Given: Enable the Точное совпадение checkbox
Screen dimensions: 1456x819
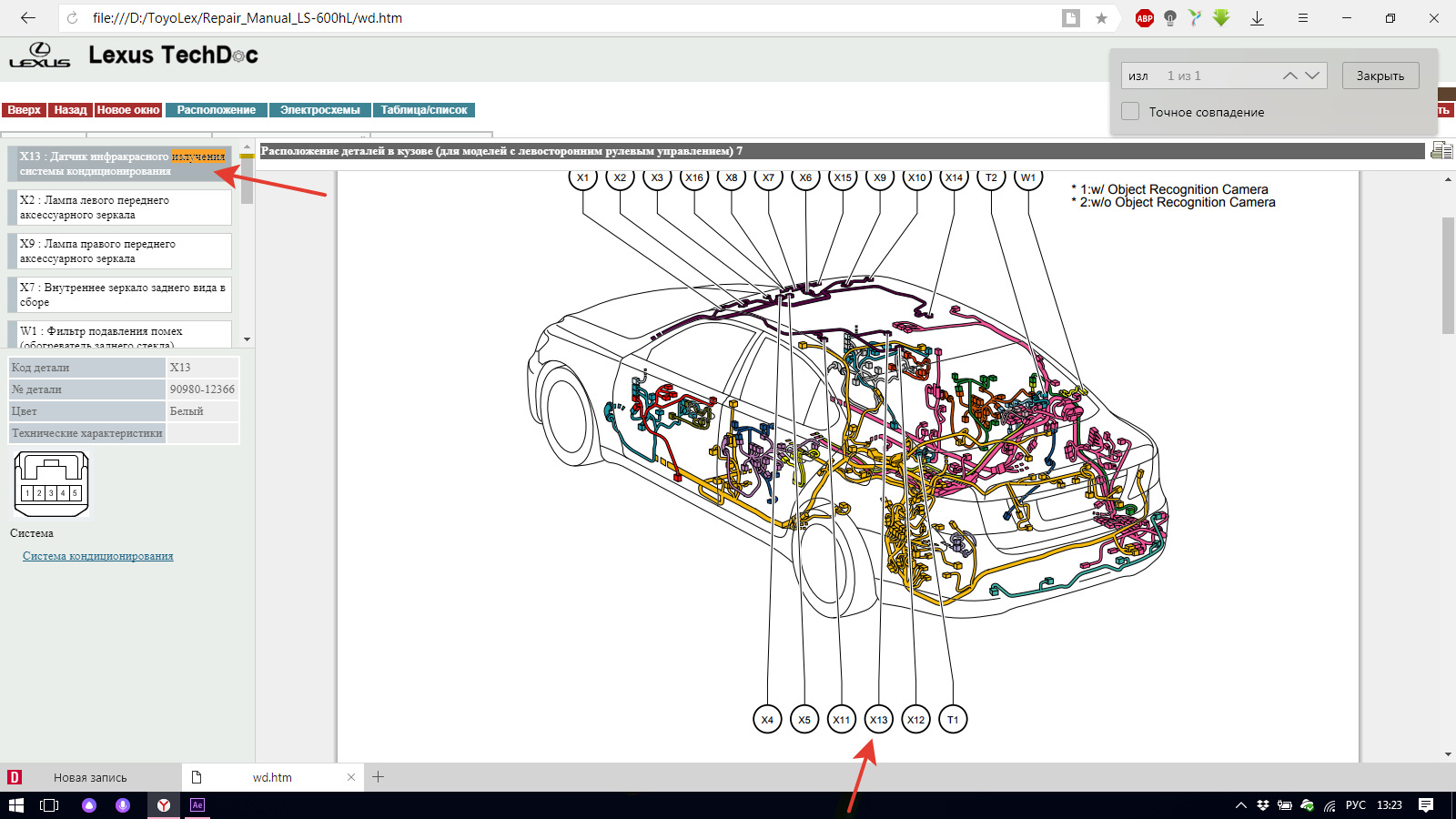Looking at the screenshot, I should coord(1130,112).
